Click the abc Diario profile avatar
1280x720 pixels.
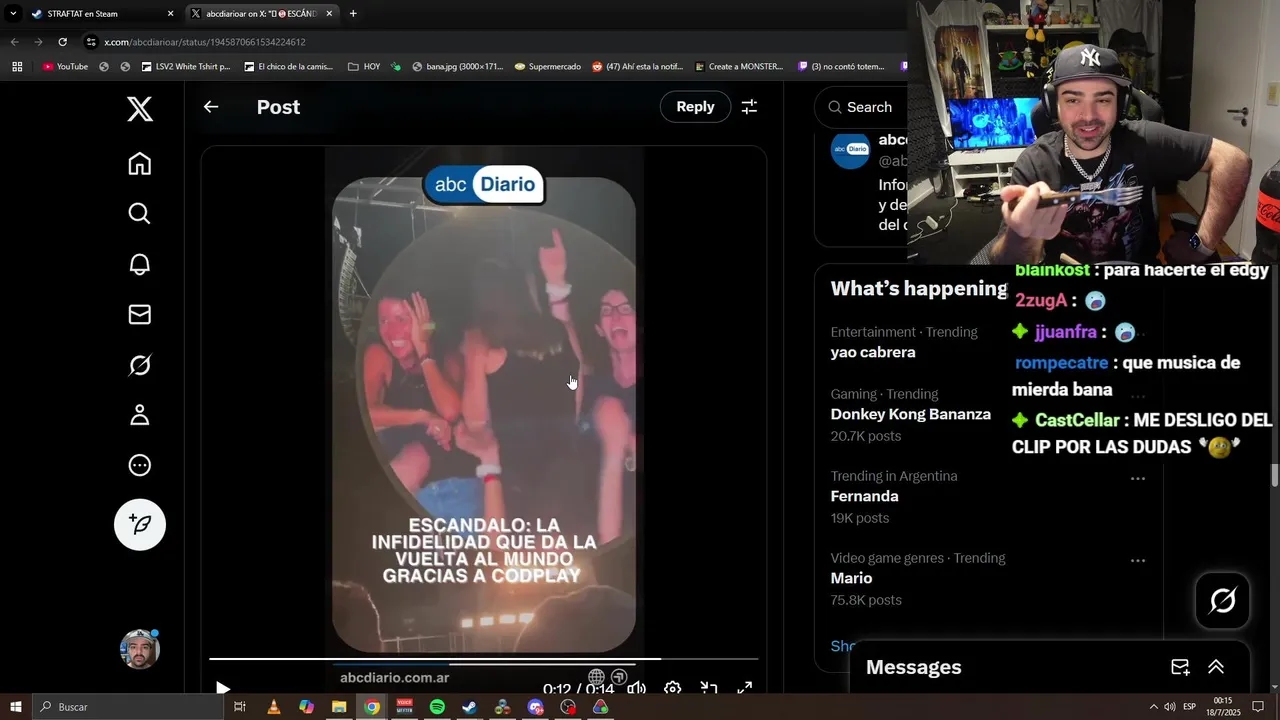point(851,149)
